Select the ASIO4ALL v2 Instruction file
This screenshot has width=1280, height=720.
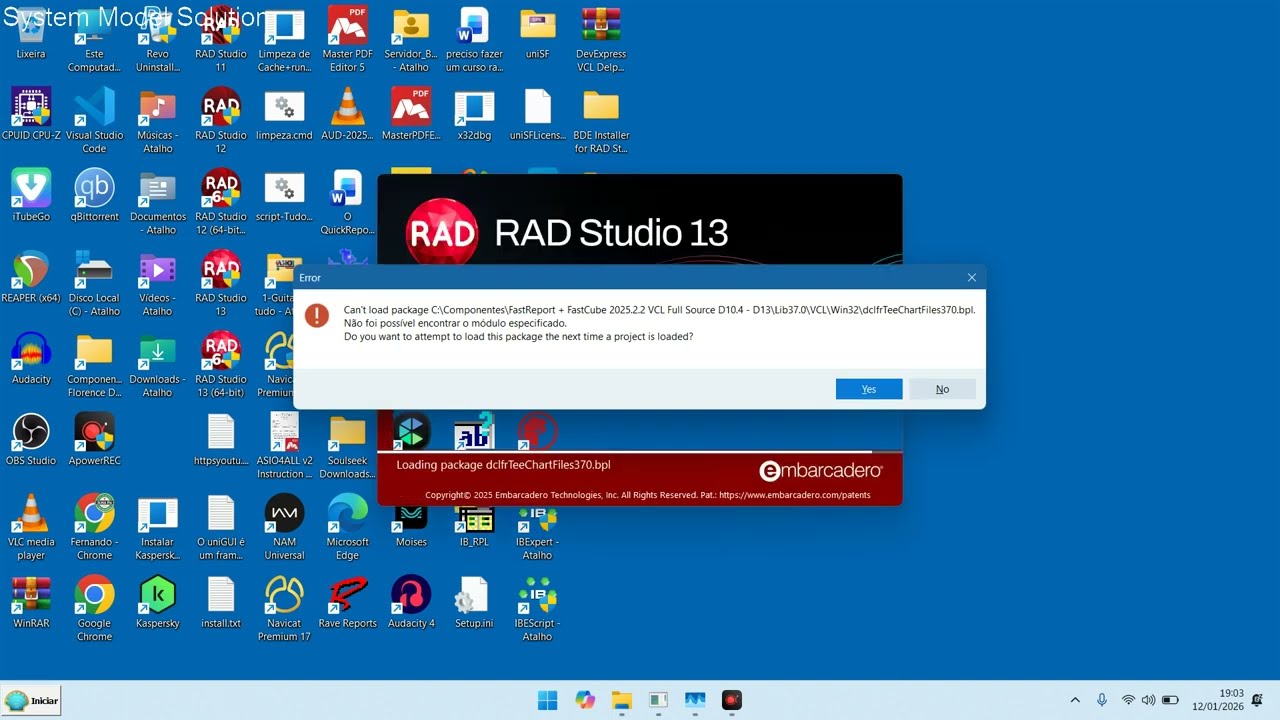[284, 446]
